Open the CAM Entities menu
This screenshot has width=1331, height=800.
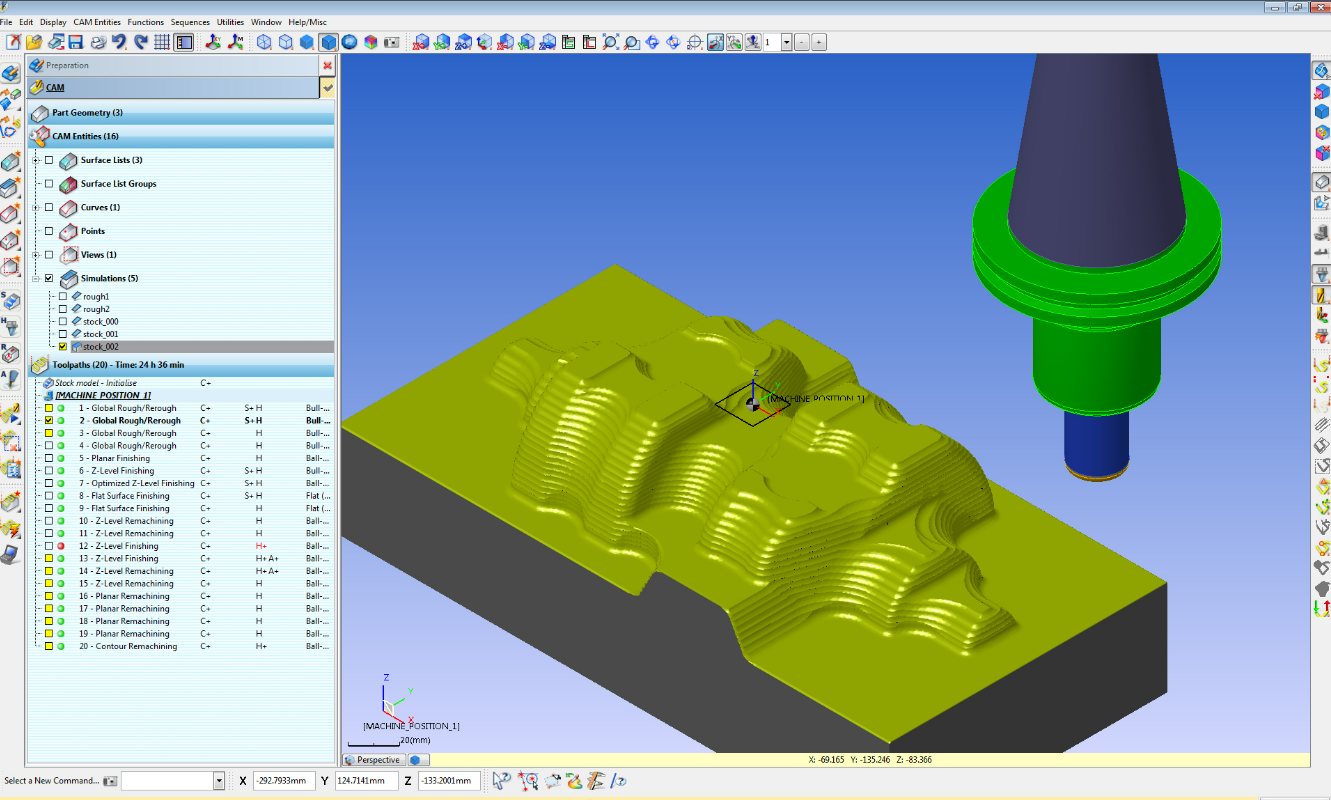(x=97, y=22)
